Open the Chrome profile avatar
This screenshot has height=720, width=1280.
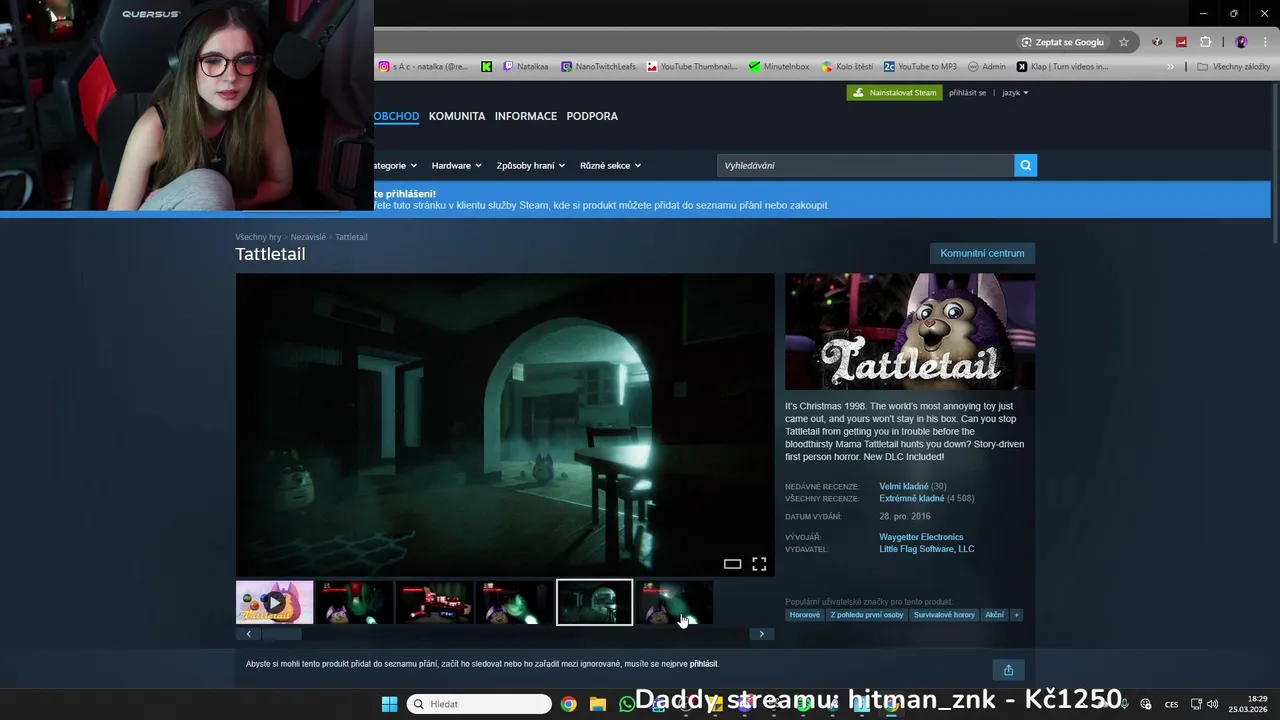(1241, 42)
